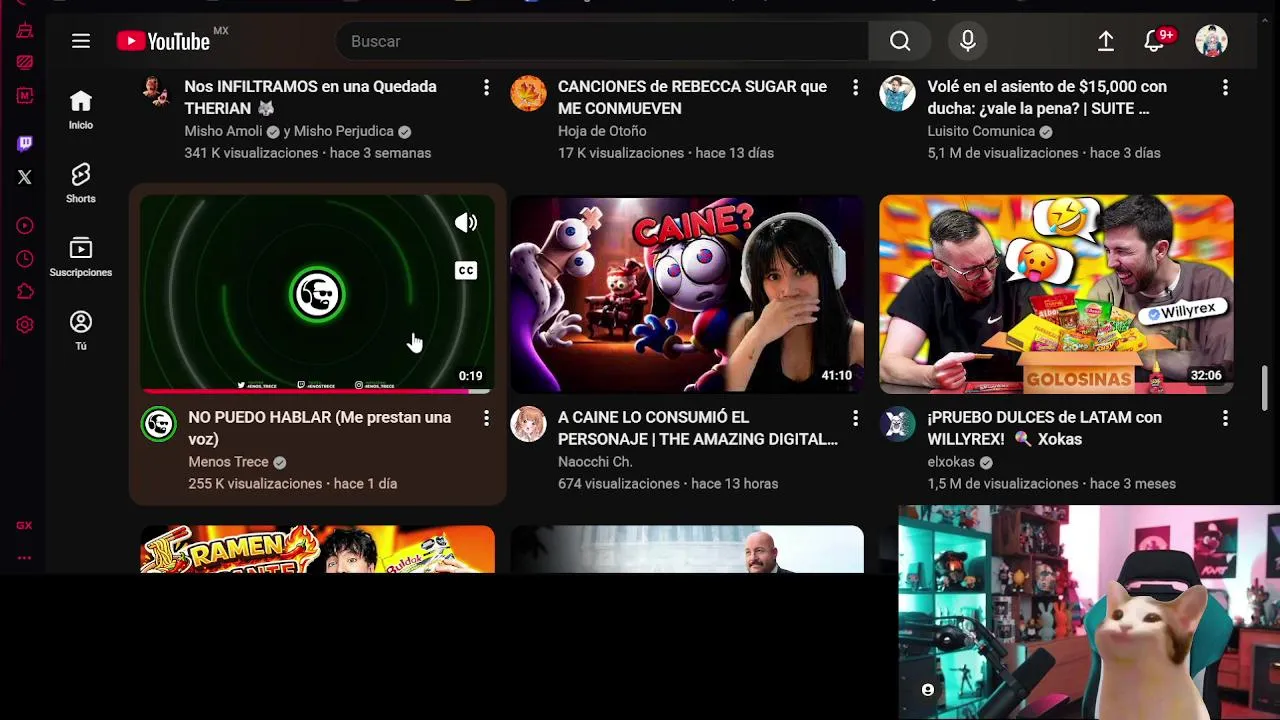This screenshot has height=720, width=1280.
Task: Open options menu for Volé en el asiento video
Action: (x=1225, y=88)
